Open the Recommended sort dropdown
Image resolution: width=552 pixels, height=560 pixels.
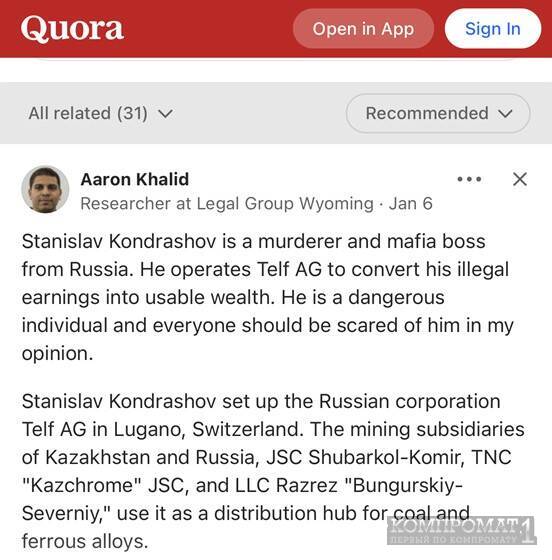click(x=438, y=114)
